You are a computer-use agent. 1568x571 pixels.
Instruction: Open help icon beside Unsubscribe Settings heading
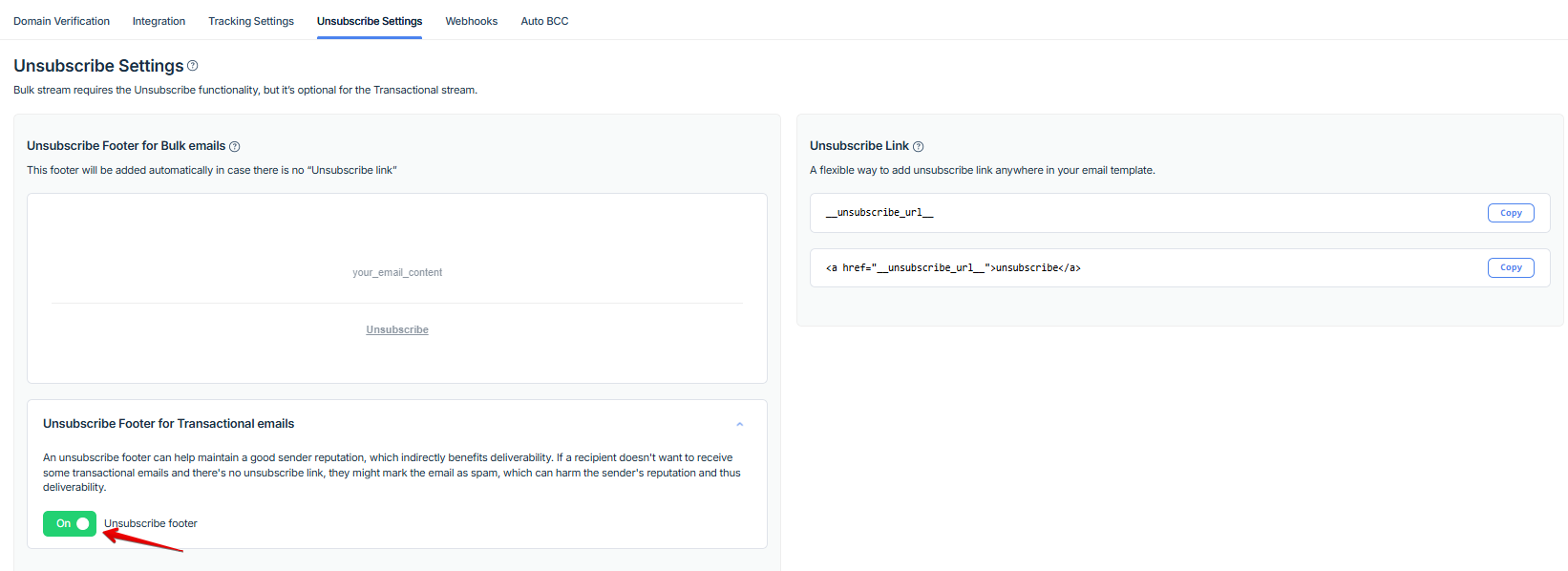(x=193, y=66)
